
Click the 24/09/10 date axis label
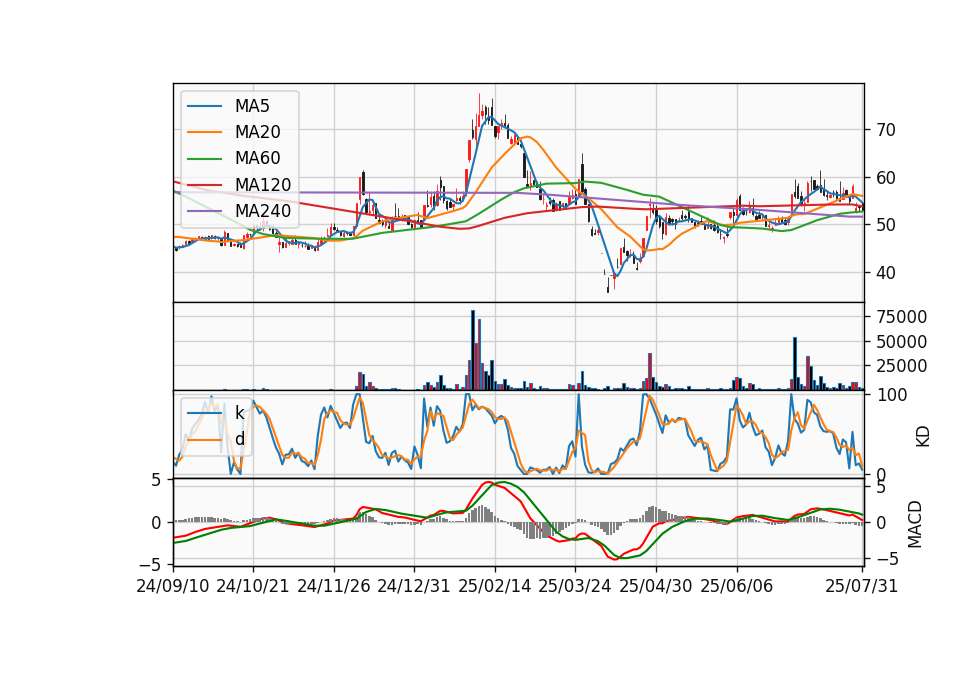[x=173, y=586]
